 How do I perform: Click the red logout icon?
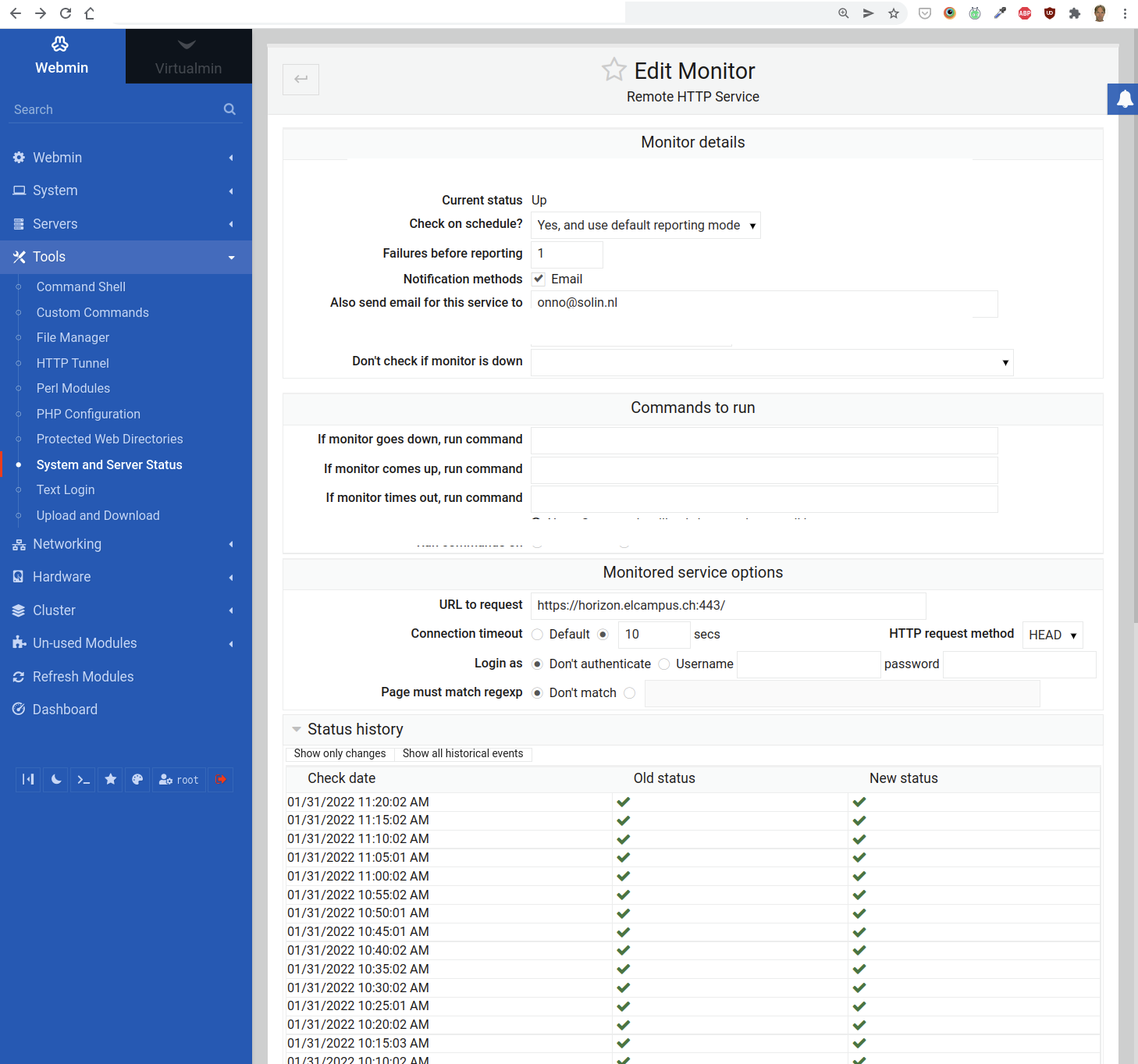point(221,779)
